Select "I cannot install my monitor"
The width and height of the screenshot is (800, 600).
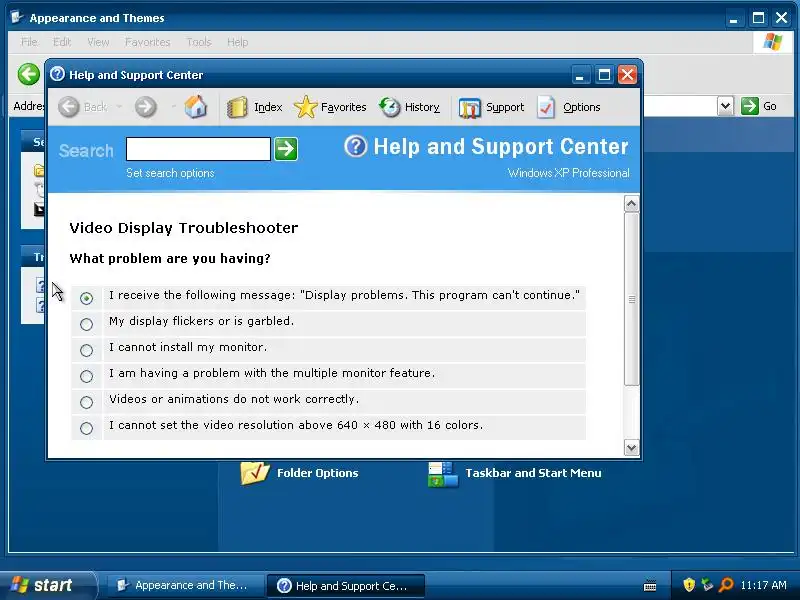pyautogui.click(x=86, y=350)
